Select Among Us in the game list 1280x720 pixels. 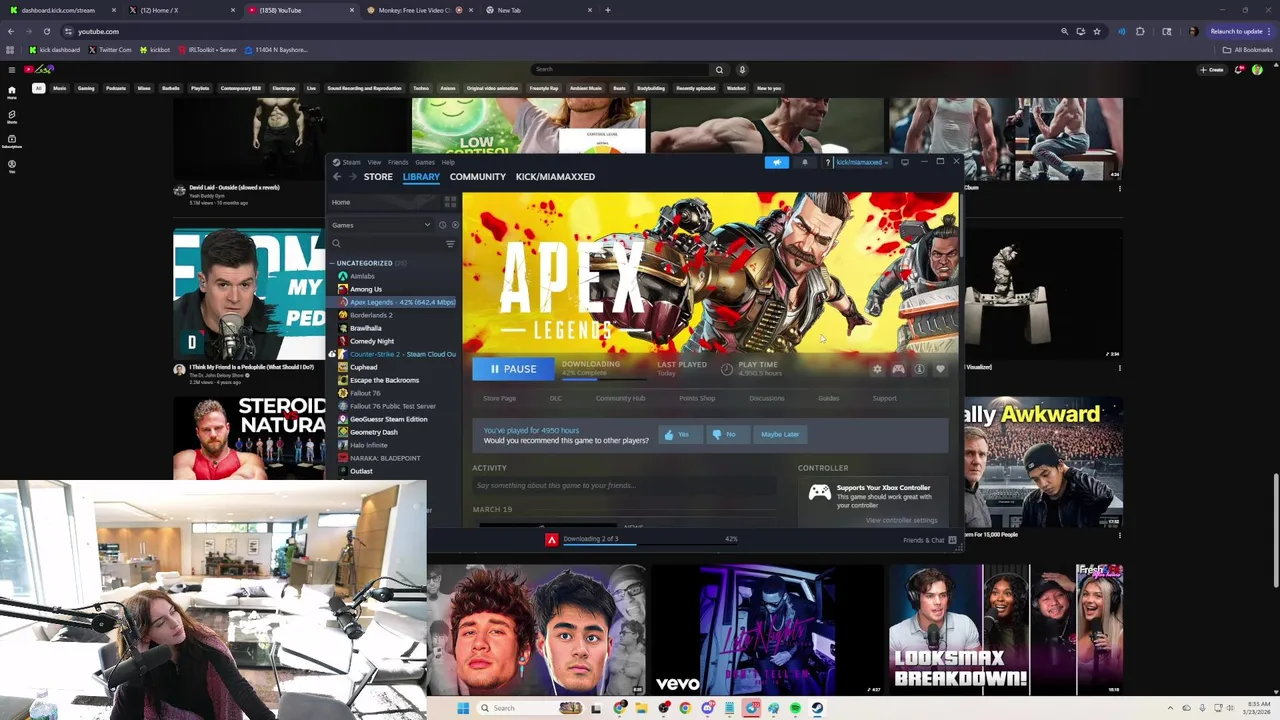pos(366,289)
